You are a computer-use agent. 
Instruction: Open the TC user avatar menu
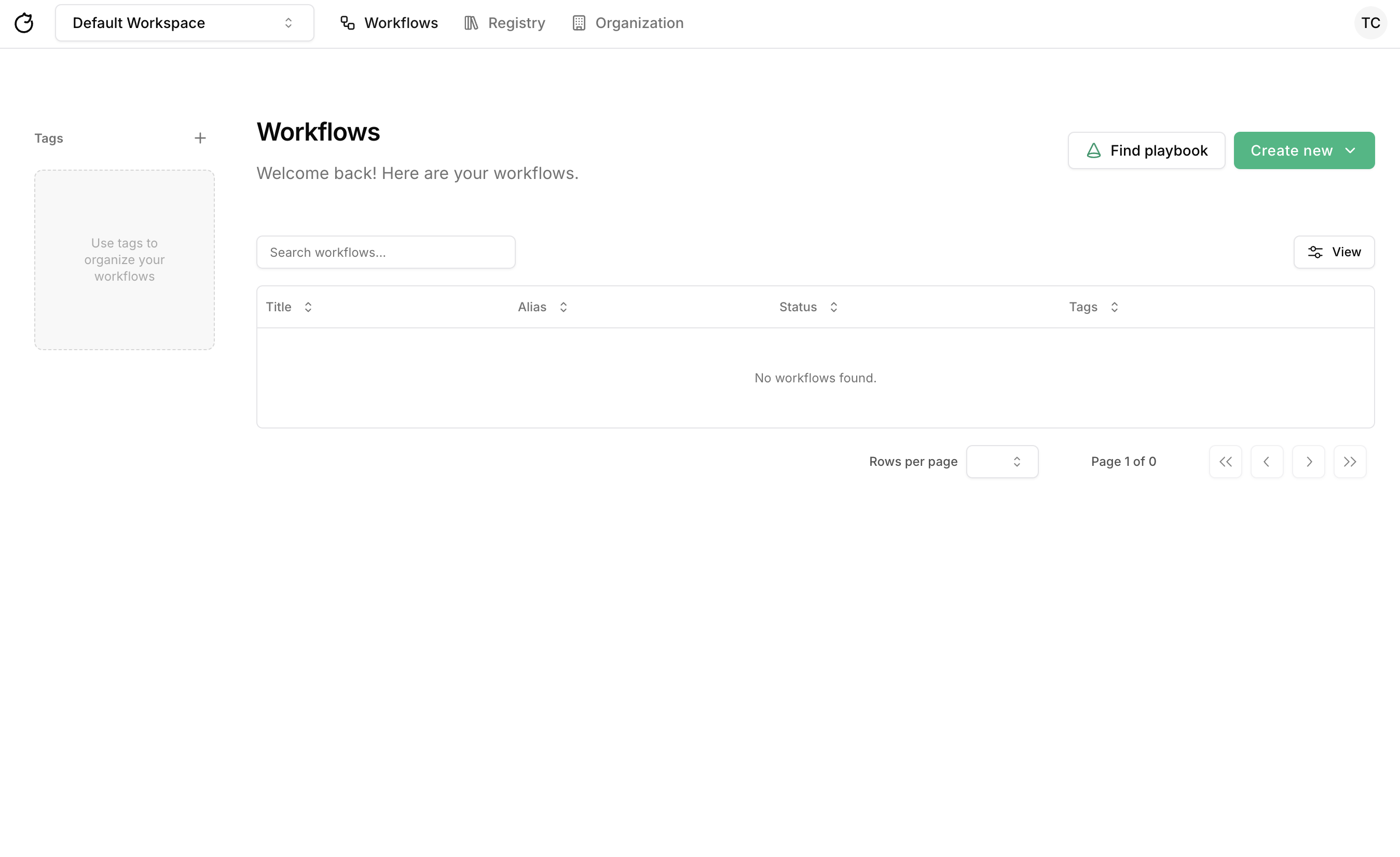pos(1370,23)
